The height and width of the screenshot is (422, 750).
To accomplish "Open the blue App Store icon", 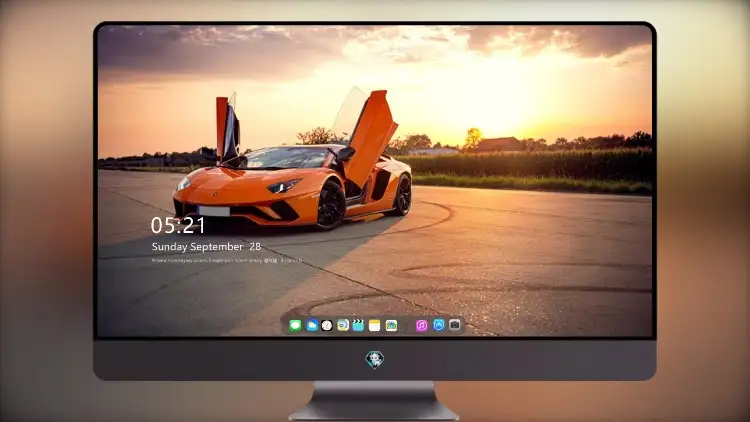I will click(439, 325).
